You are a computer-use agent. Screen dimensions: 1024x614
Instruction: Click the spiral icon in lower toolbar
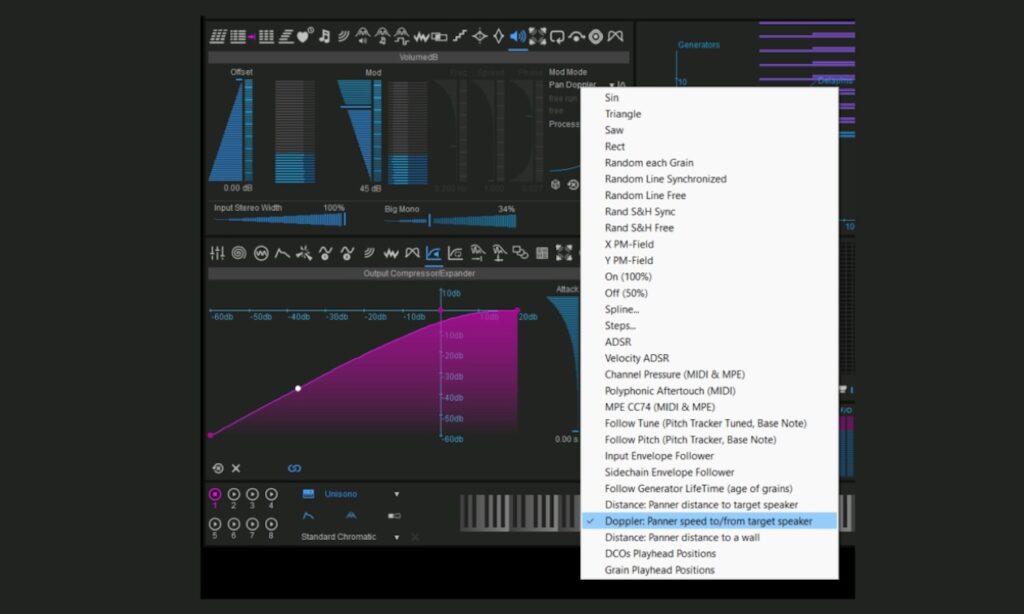click(x=238, y=253)
